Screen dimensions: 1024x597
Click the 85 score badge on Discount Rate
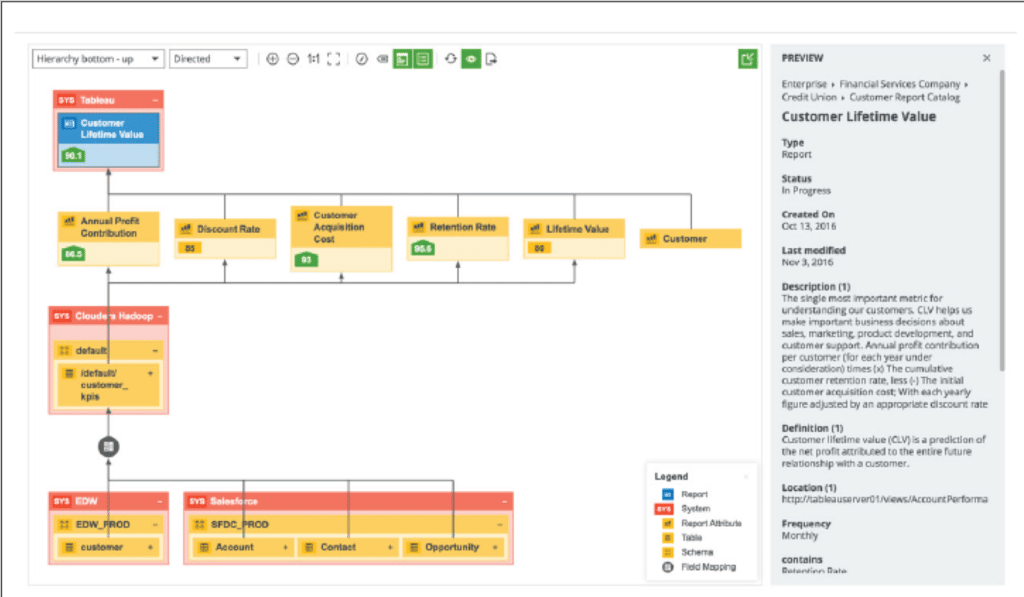tap(189, 248)
